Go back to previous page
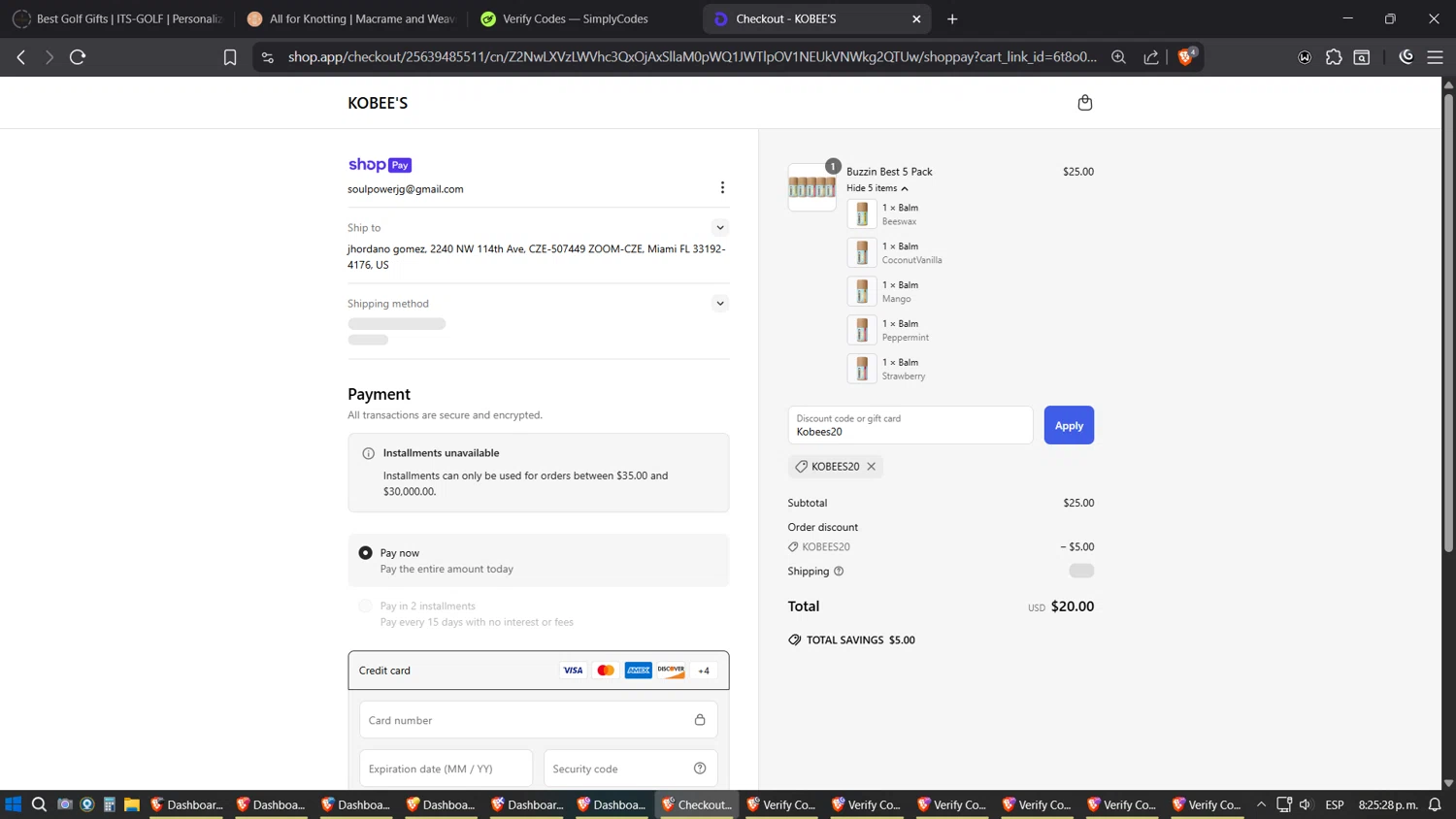Image resolution: width=1456 pixels, height=819 pixels. coord(21,57)
